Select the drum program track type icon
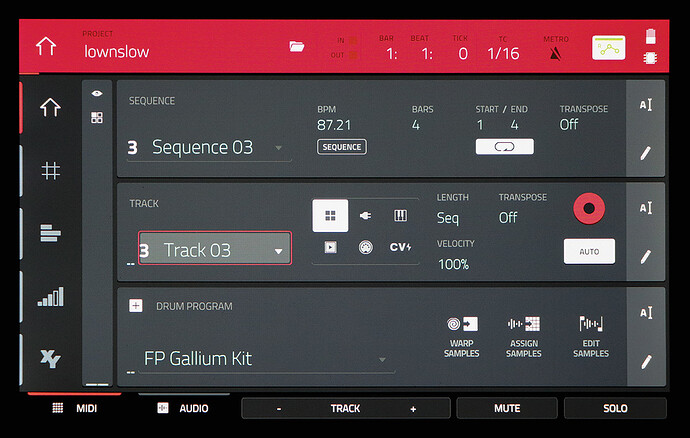The image size is (690, 438). [330, 215]
